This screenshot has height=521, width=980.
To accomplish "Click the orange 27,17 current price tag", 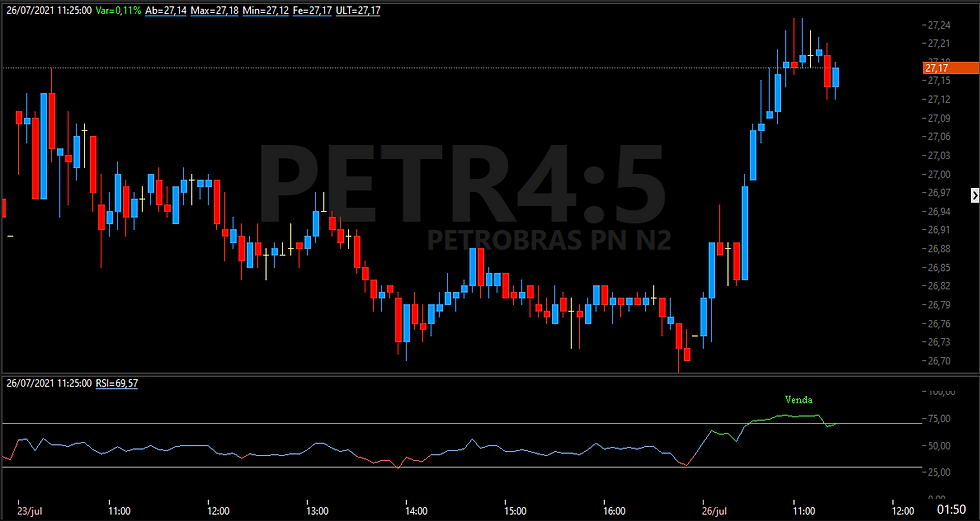I will pos(951,68).
